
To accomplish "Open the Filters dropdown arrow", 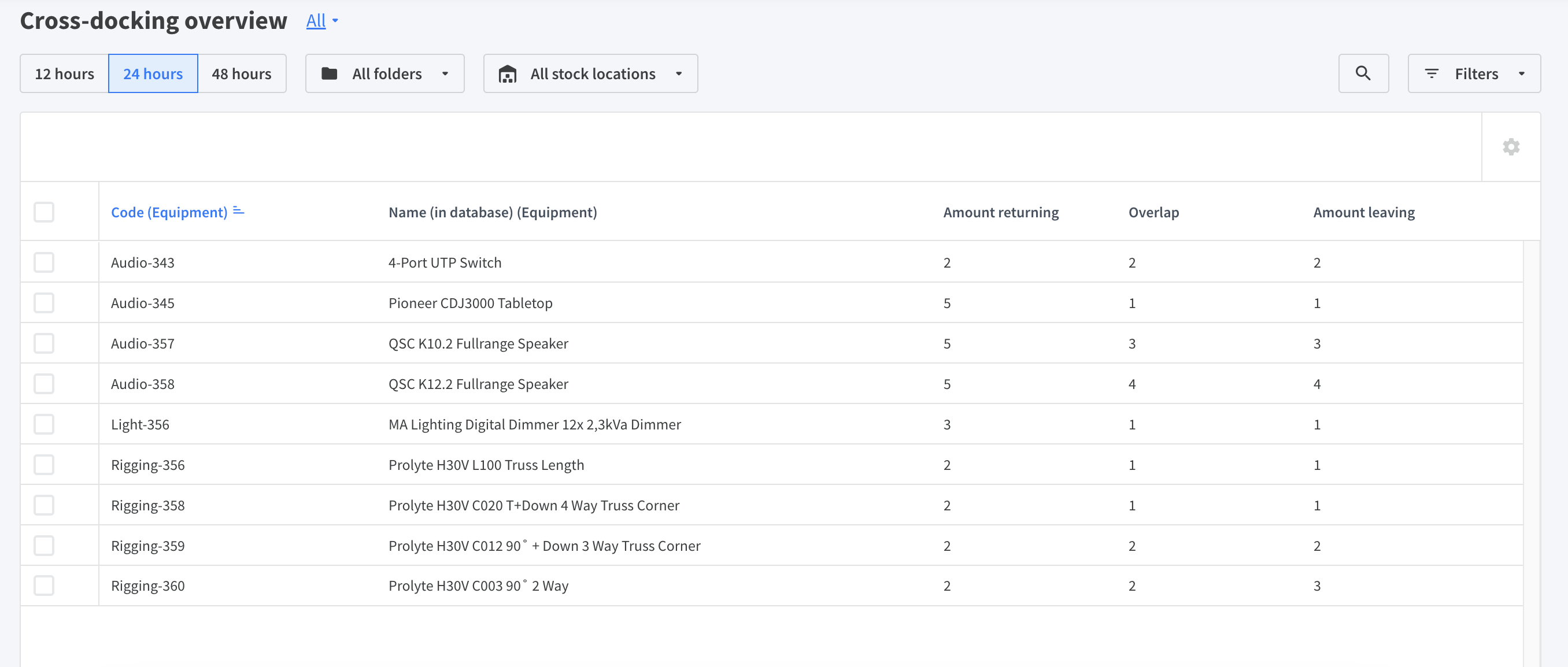I will (1521, 73).
